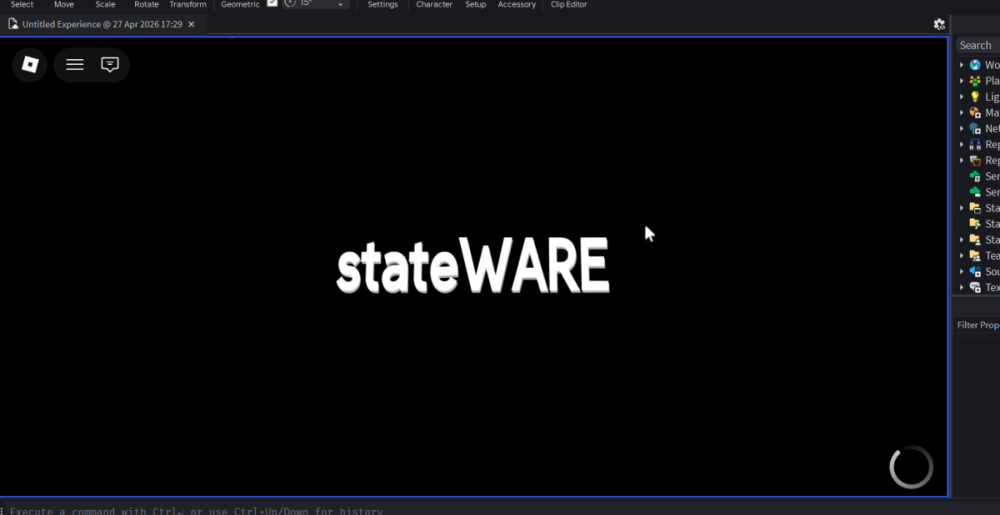Open the Character tool in toolbar
1000x515 pixels.
(434, 4)
